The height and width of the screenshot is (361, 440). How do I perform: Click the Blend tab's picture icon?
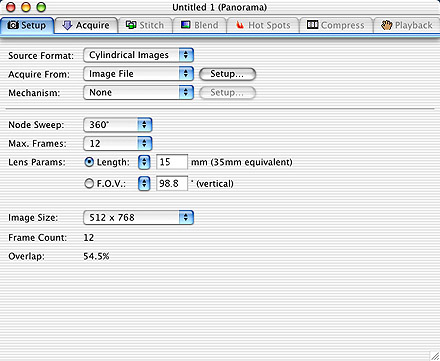point(186,25)
